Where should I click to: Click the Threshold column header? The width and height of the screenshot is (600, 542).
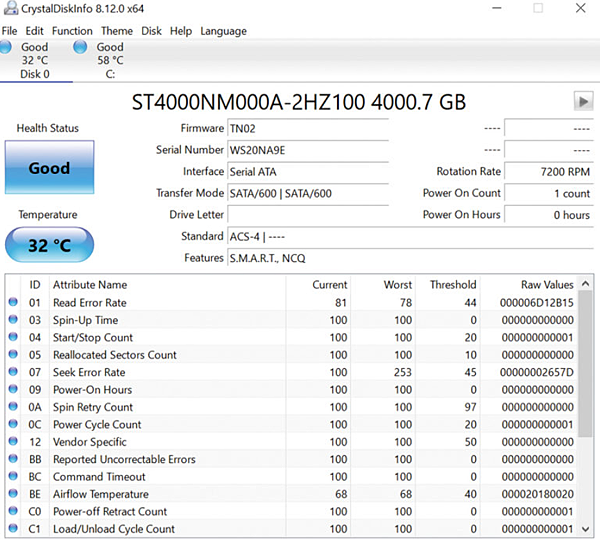point(448,285)
